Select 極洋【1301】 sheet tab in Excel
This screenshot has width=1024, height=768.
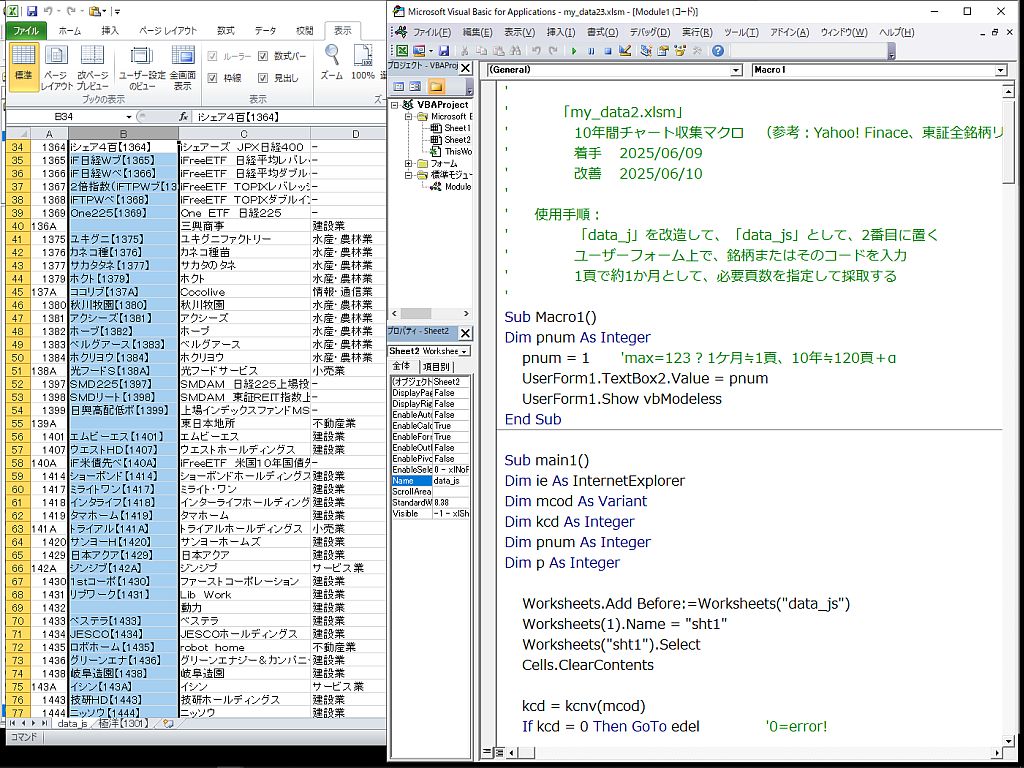tap(124, 724)
